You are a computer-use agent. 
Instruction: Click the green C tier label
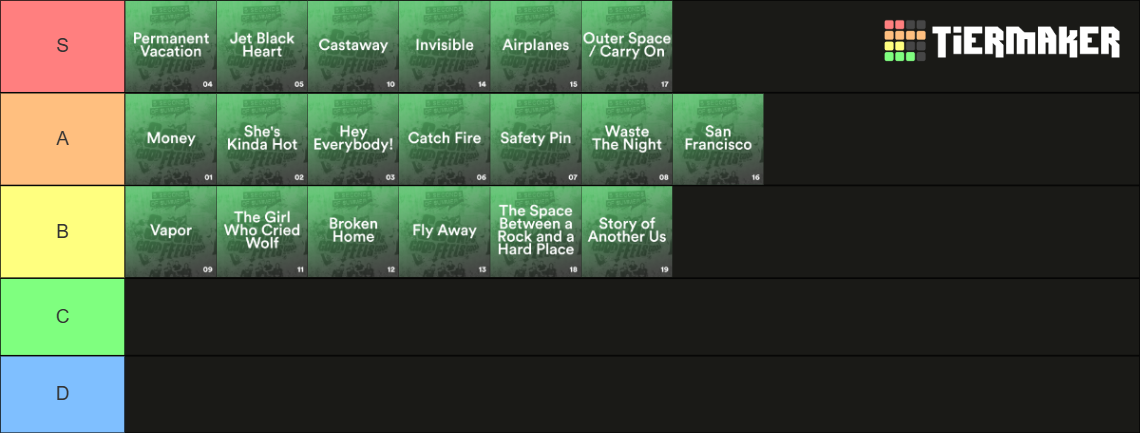tap(63, 317)
